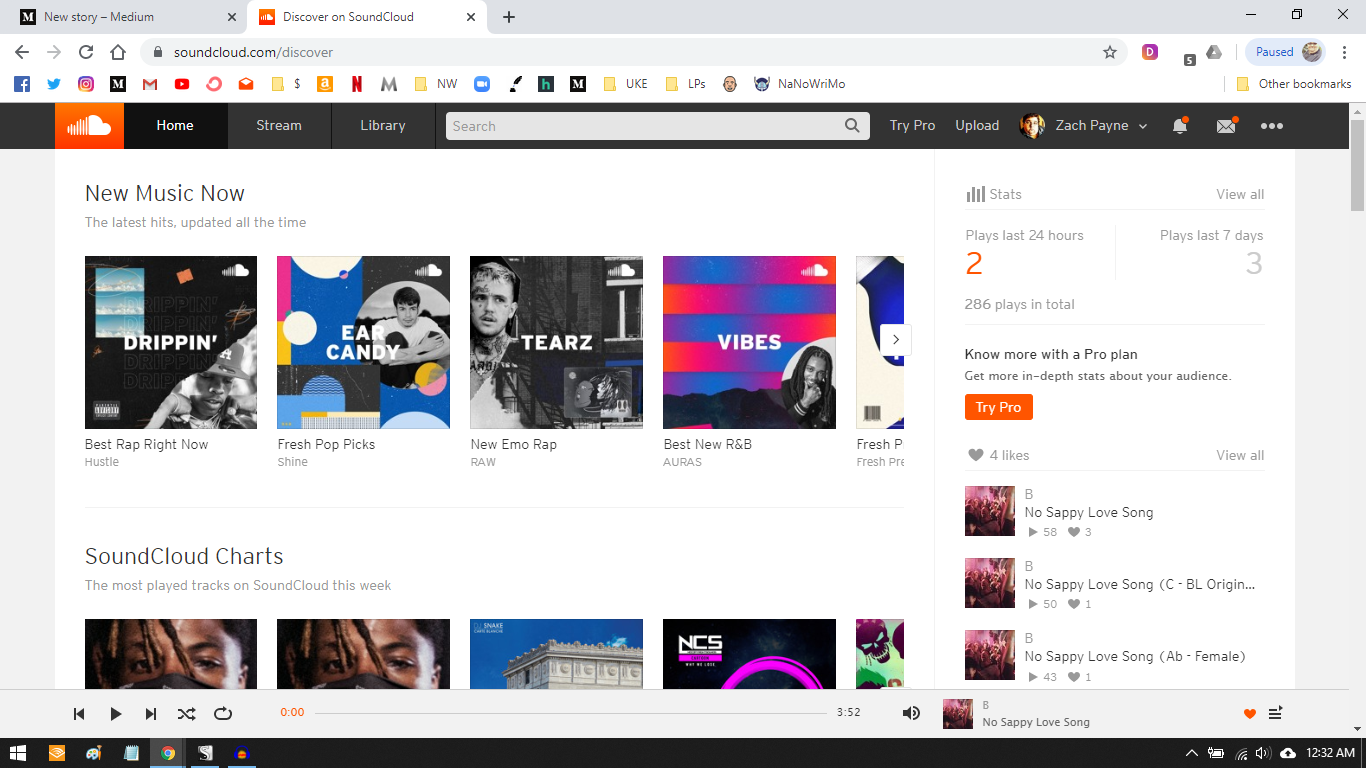The height and width of the screenshot is (768, 1366).
Task: Click the search magnifier icon
Action: 852,126
